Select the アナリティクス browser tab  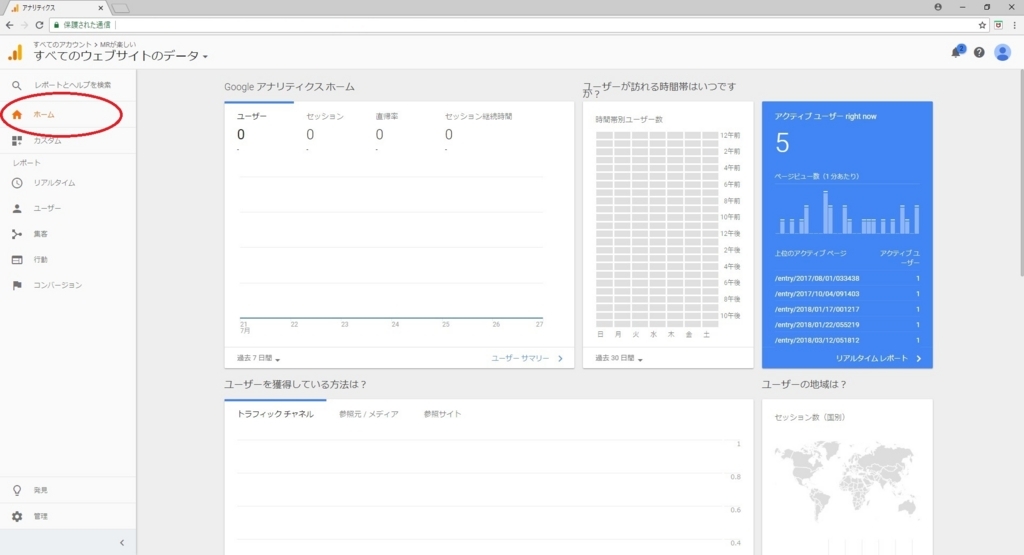(56, 8)
